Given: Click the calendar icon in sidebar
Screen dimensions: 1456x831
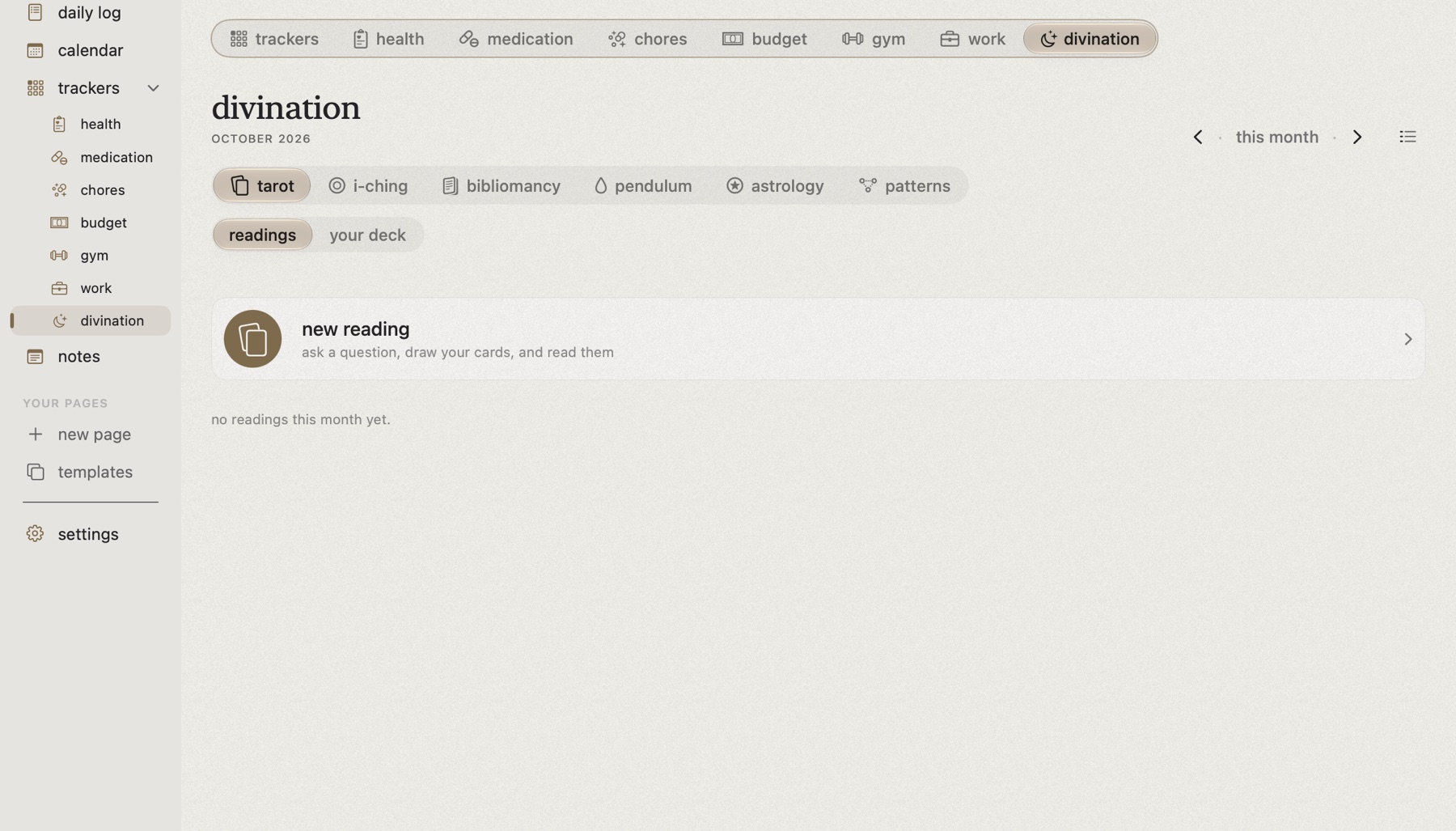Looking at the screenshot, I should (x=35, y=50).
